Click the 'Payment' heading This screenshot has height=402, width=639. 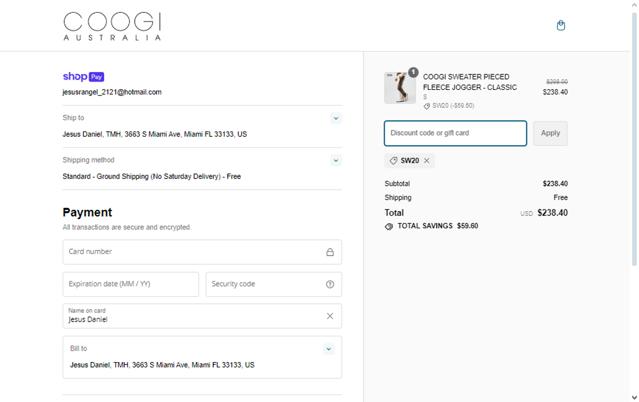pyautogui.click(x=87, y=212)
